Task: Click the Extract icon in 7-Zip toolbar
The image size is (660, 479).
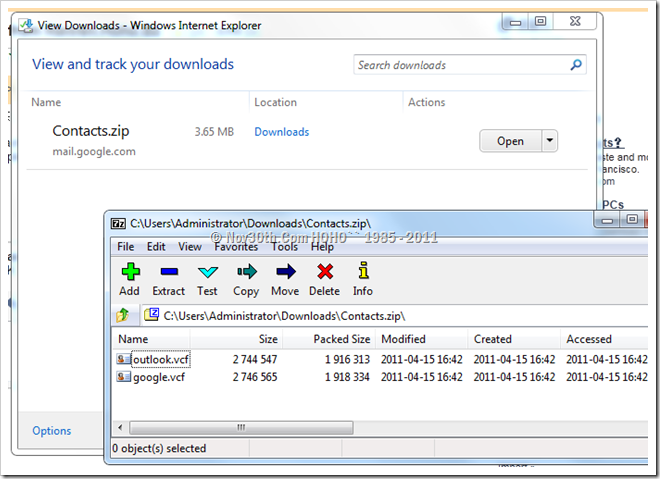Action: [169, 272]
